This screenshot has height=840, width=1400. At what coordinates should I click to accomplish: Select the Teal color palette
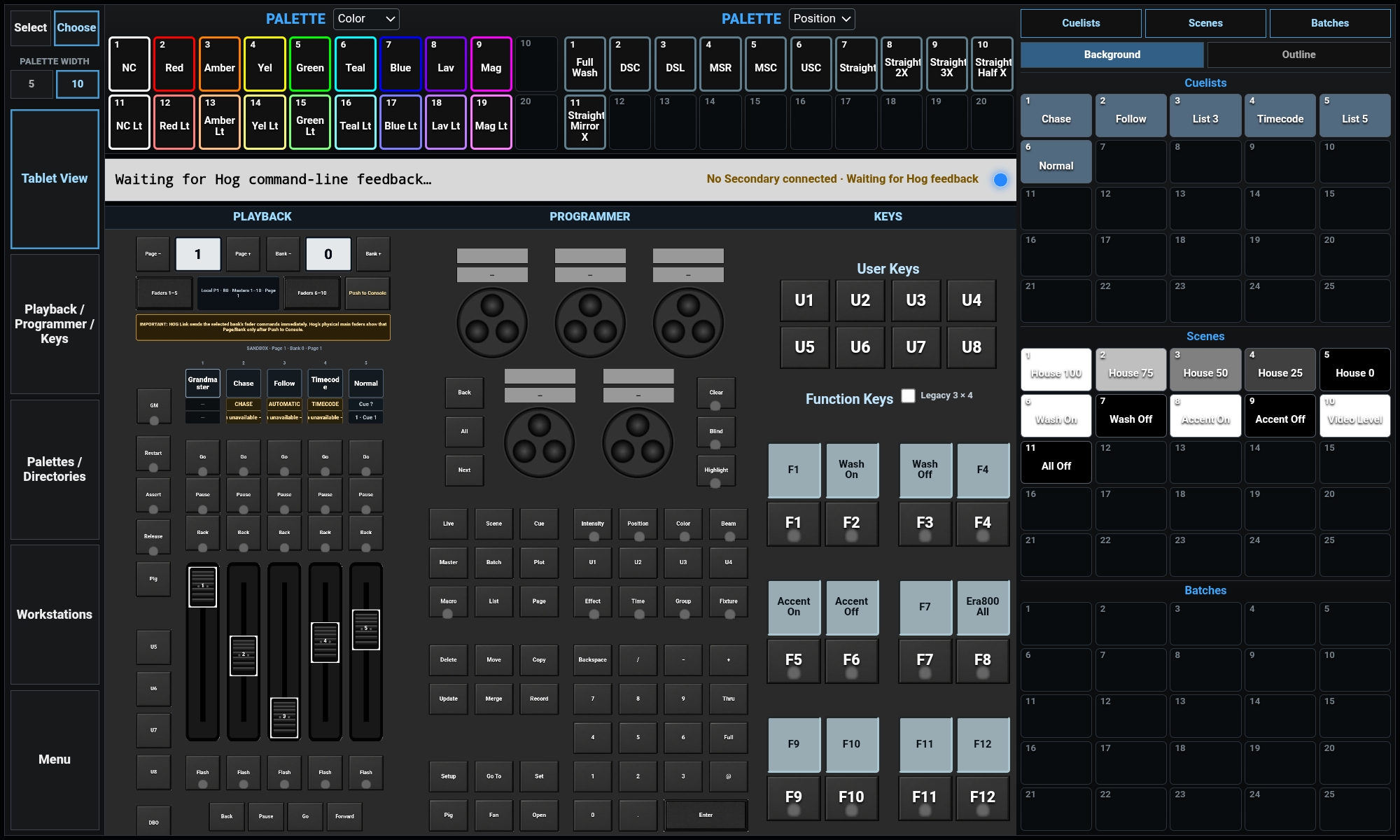356,64
